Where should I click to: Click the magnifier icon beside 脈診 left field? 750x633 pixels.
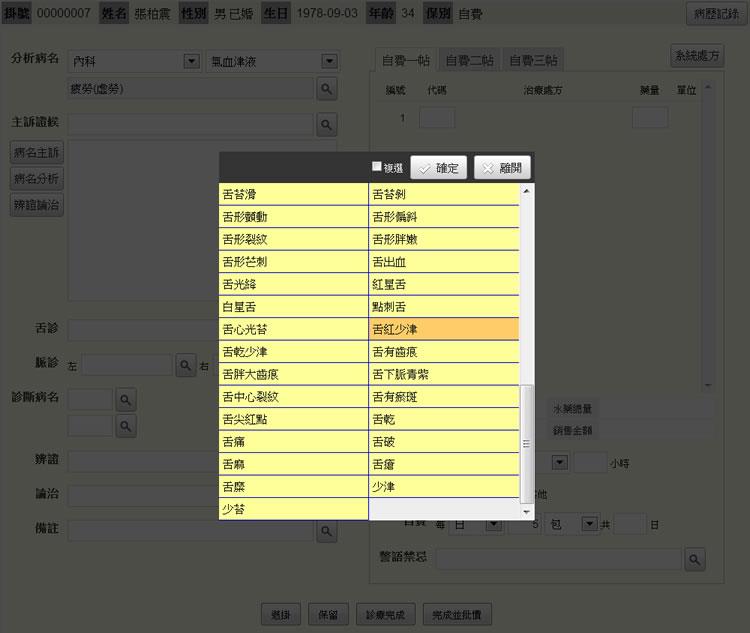pos(186,365)
